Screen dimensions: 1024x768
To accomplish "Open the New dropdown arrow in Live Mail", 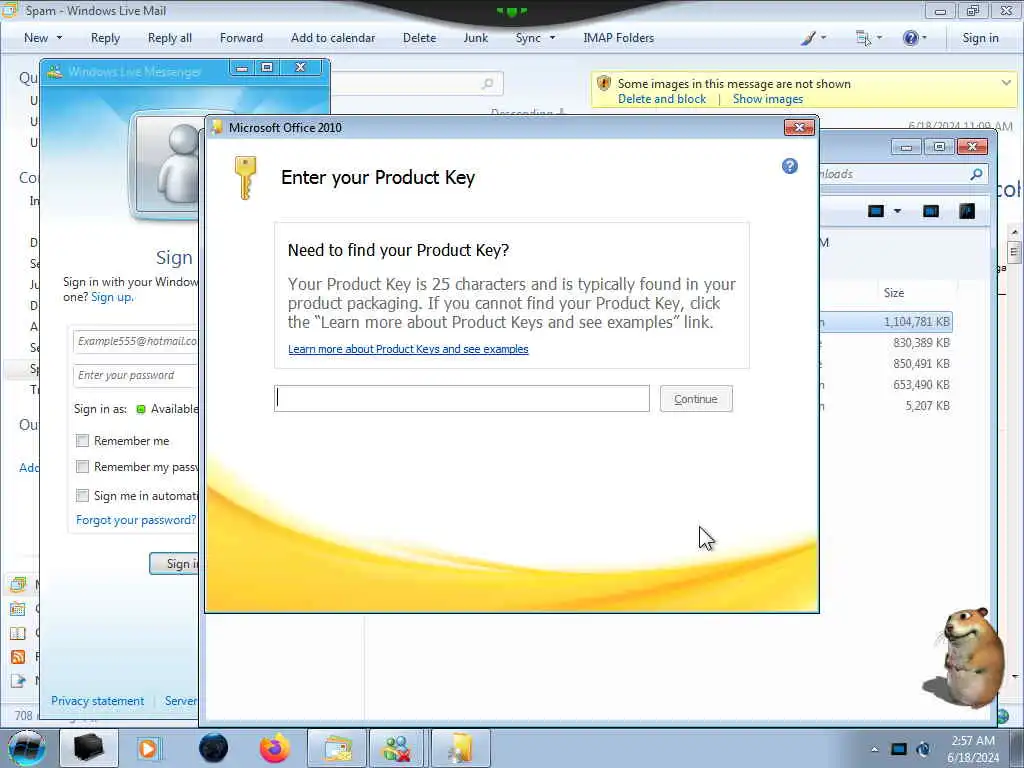I will click(x=59, y=38).
